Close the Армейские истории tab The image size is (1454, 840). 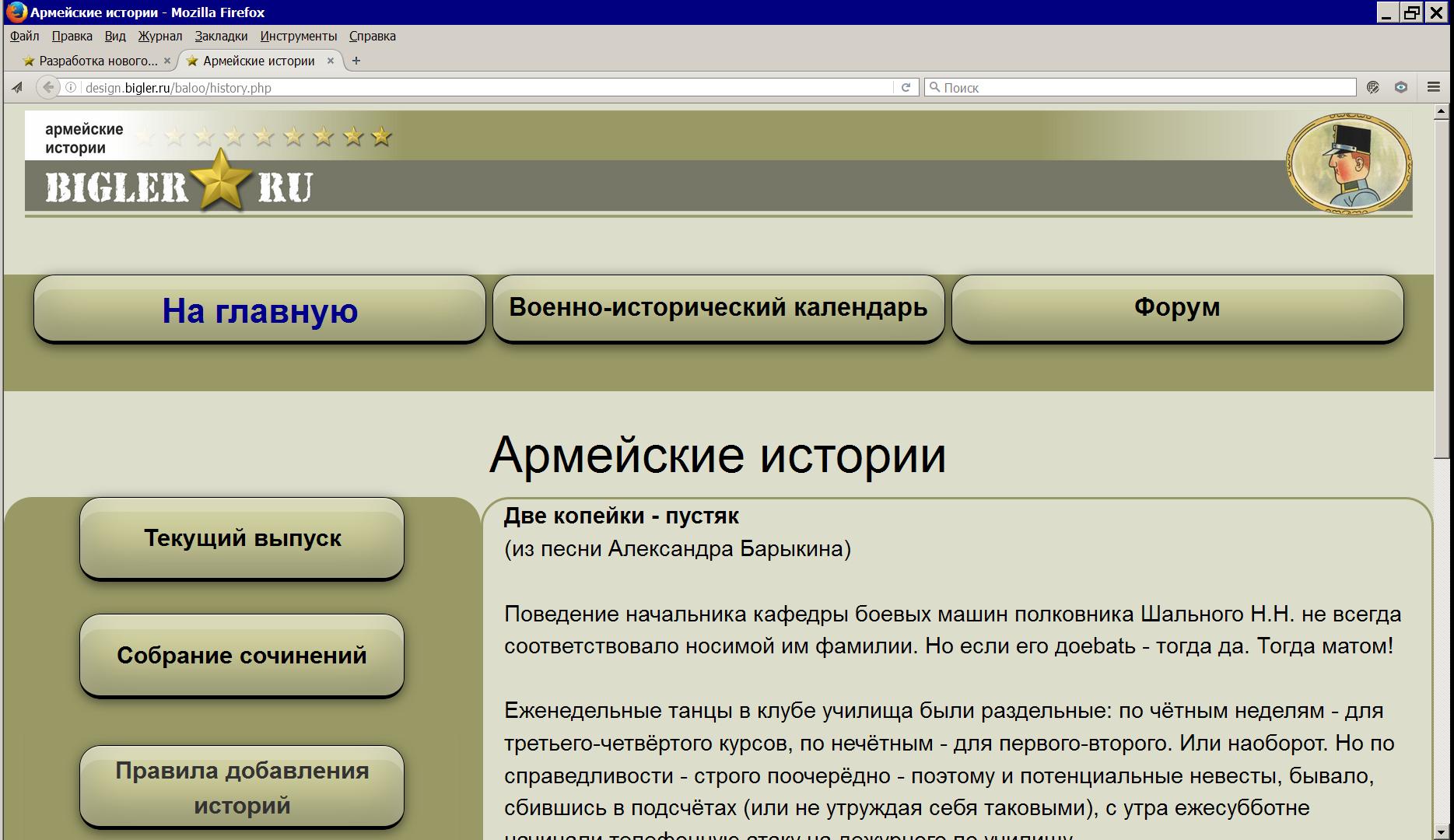pos(331,61)
